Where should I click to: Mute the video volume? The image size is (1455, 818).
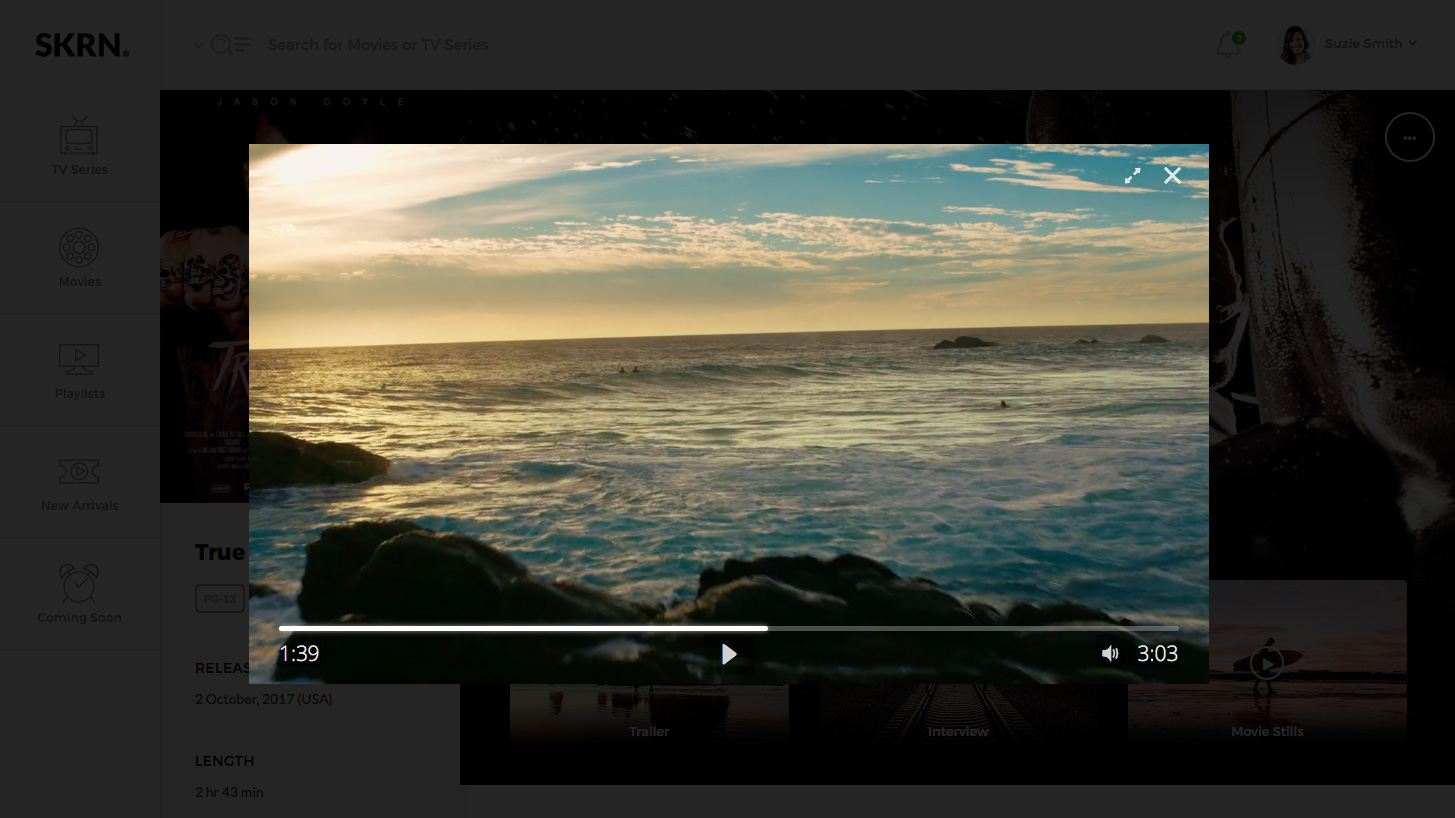click(x=1109, y=654)
